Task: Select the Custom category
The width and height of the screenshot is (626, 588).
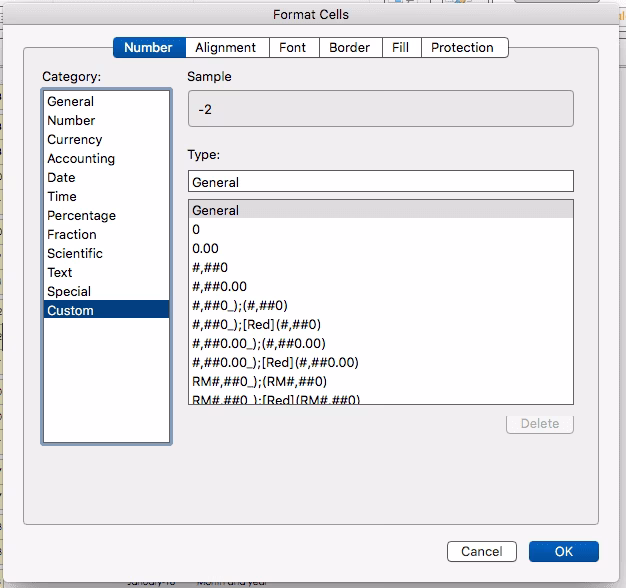Action: pos(106,309)
